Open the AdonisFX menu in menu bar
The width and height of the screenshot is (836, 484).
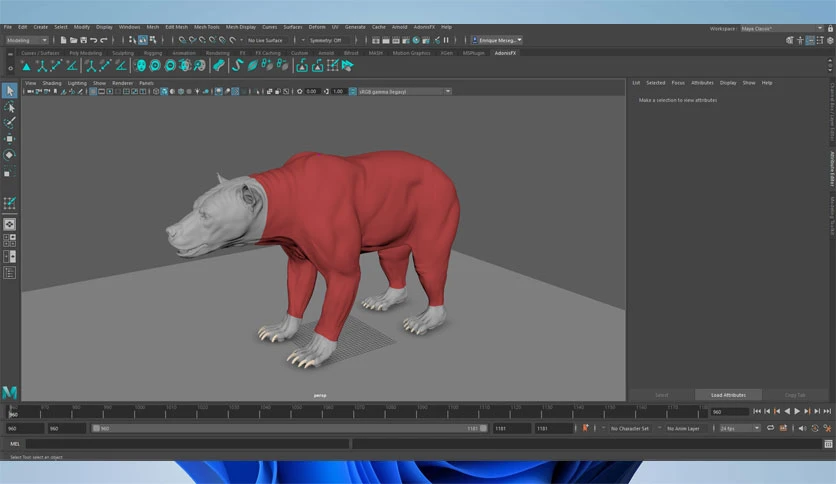coord(424,27)
